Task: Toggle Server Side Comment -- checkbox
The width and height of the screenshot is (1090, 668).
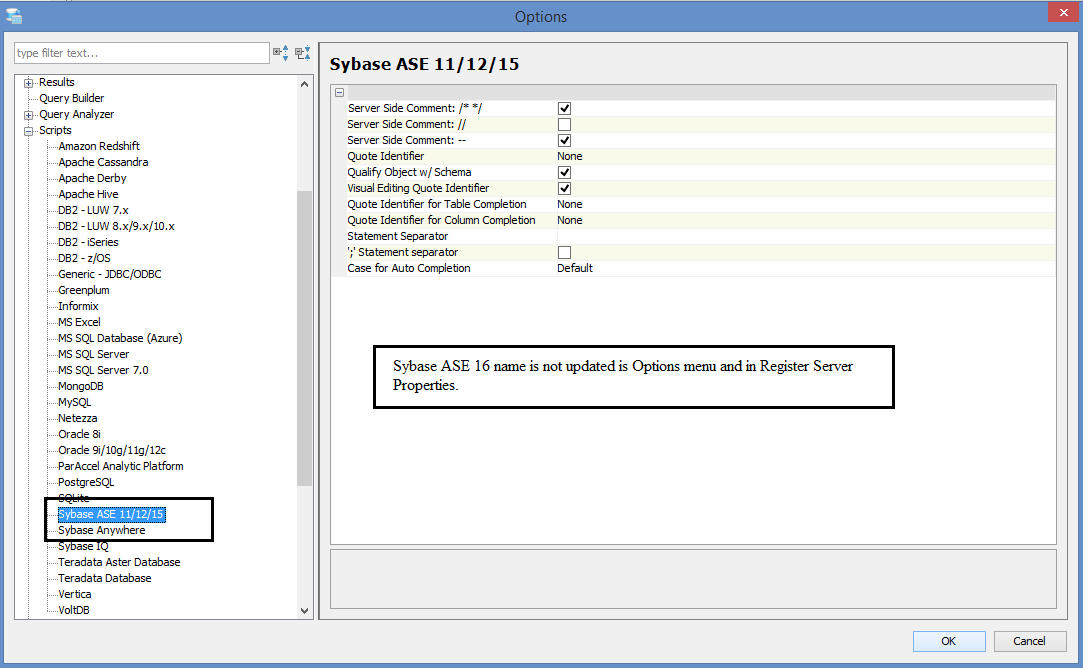Action: [564, 140]
